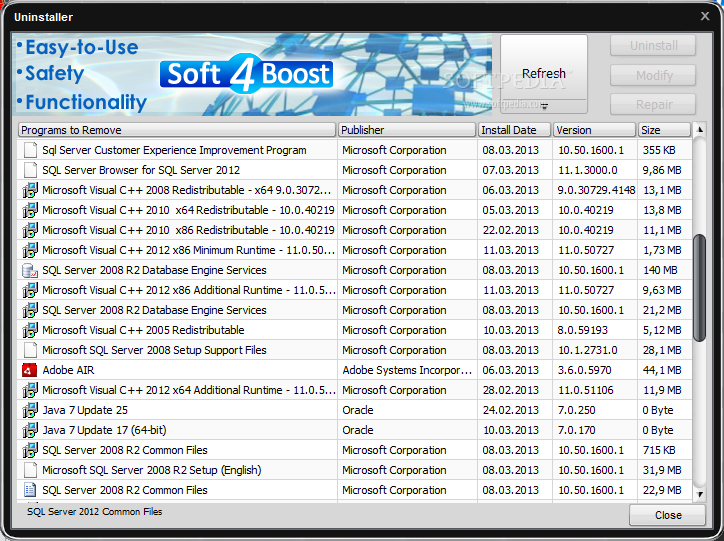Select Java 7 Update 17 (64-bit) entry
Screen dimensions: 724x541
(x=104, y=430)
